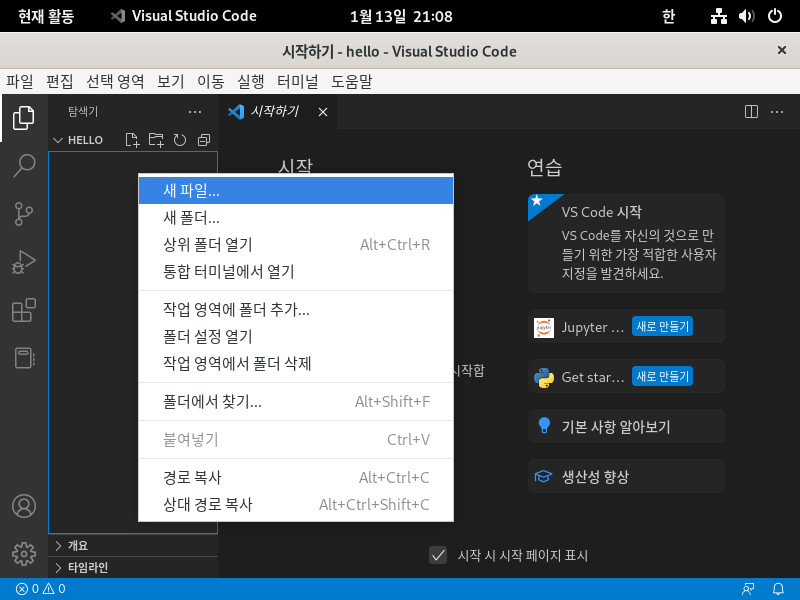800x600 pixels.
Task: Click the New Folder icon in HELLO header
Action: (156, 140)
